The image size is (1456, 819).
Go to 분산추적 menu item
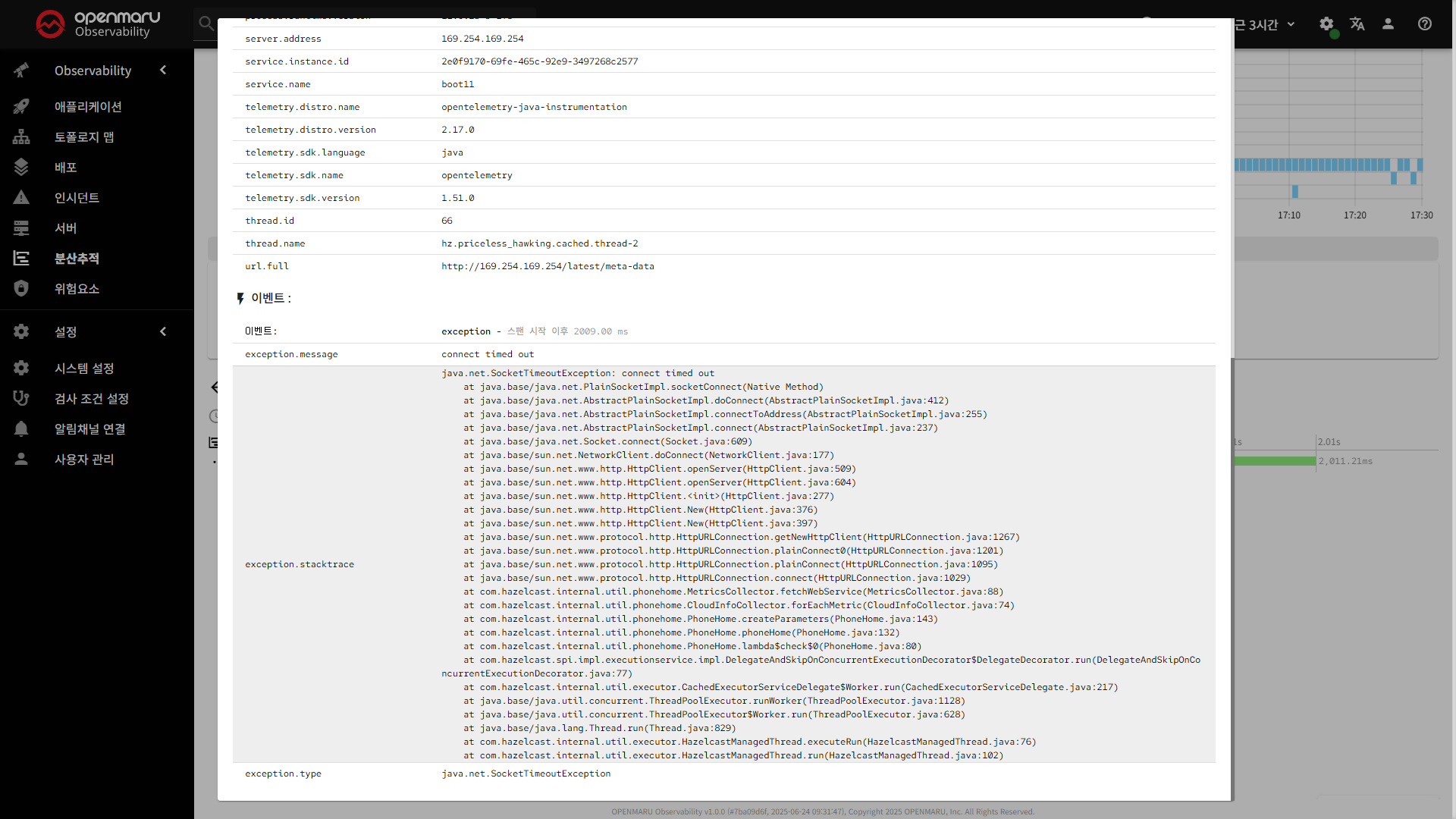(x=77, y=259)
